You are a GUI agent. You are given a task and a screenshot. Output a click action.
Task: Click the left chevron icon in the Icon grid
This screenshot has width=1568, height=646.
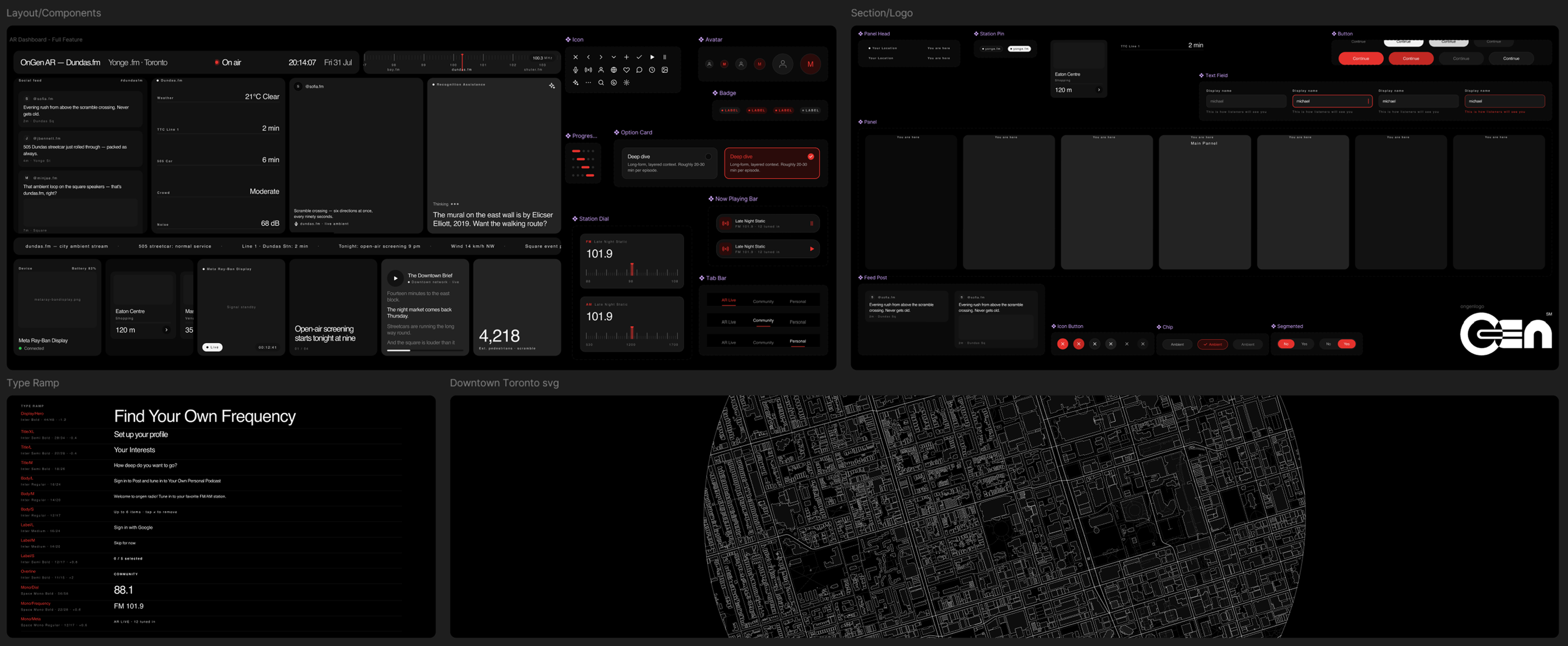[x=588, y=57]
